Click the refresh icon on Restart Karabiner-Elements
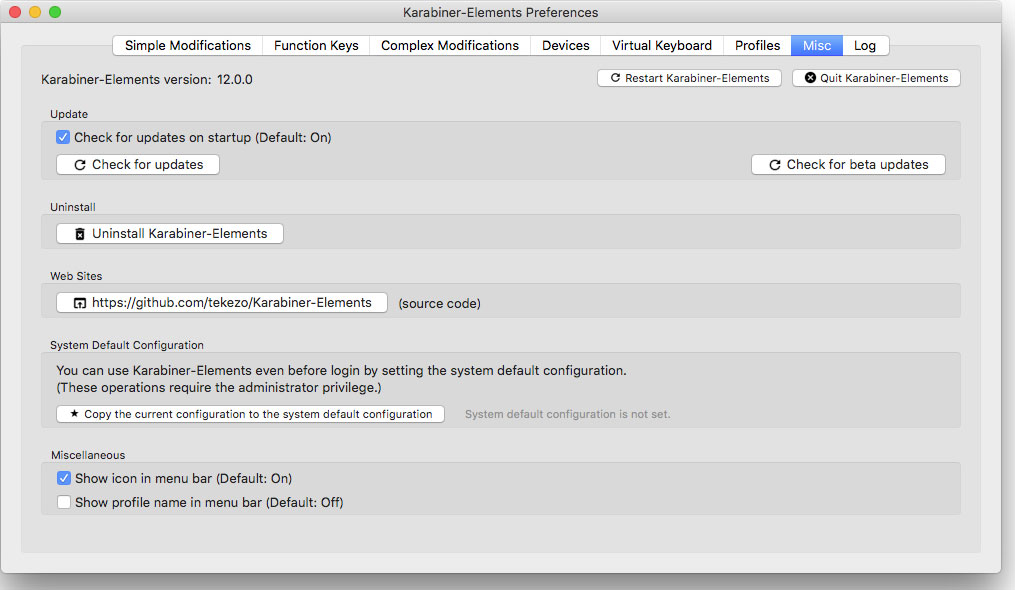Viewport: 1015px width, 590px height. point(615,78)
